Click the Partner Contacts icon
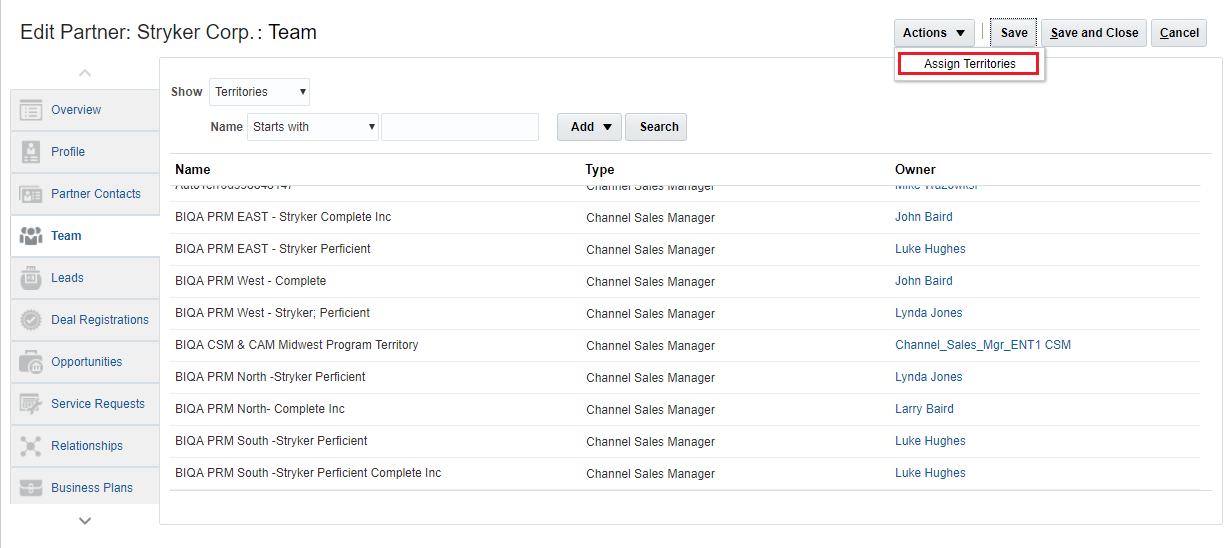 [x=31, y=194]
